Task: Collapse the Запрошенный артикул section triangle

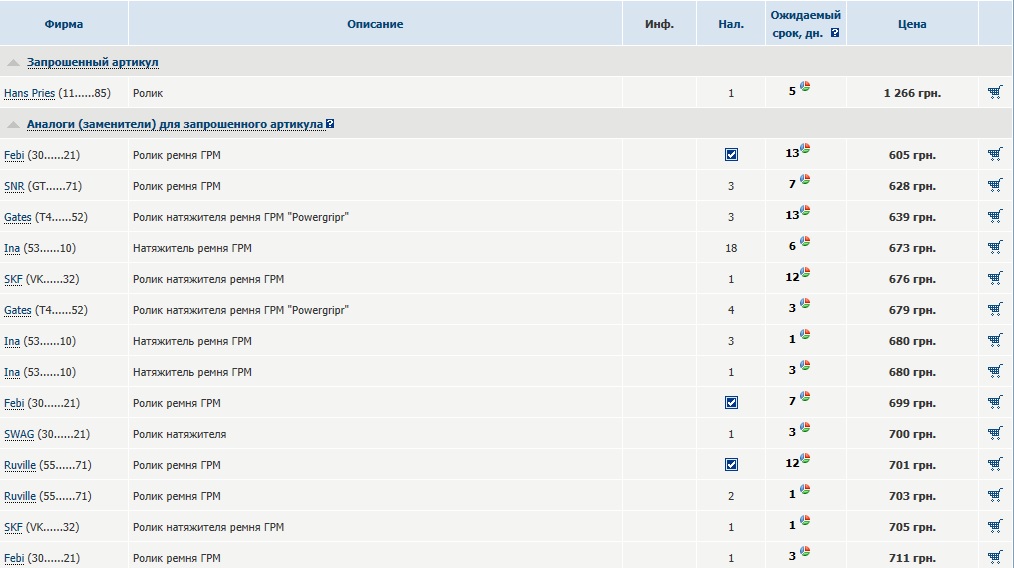Action: coord(13,63)
